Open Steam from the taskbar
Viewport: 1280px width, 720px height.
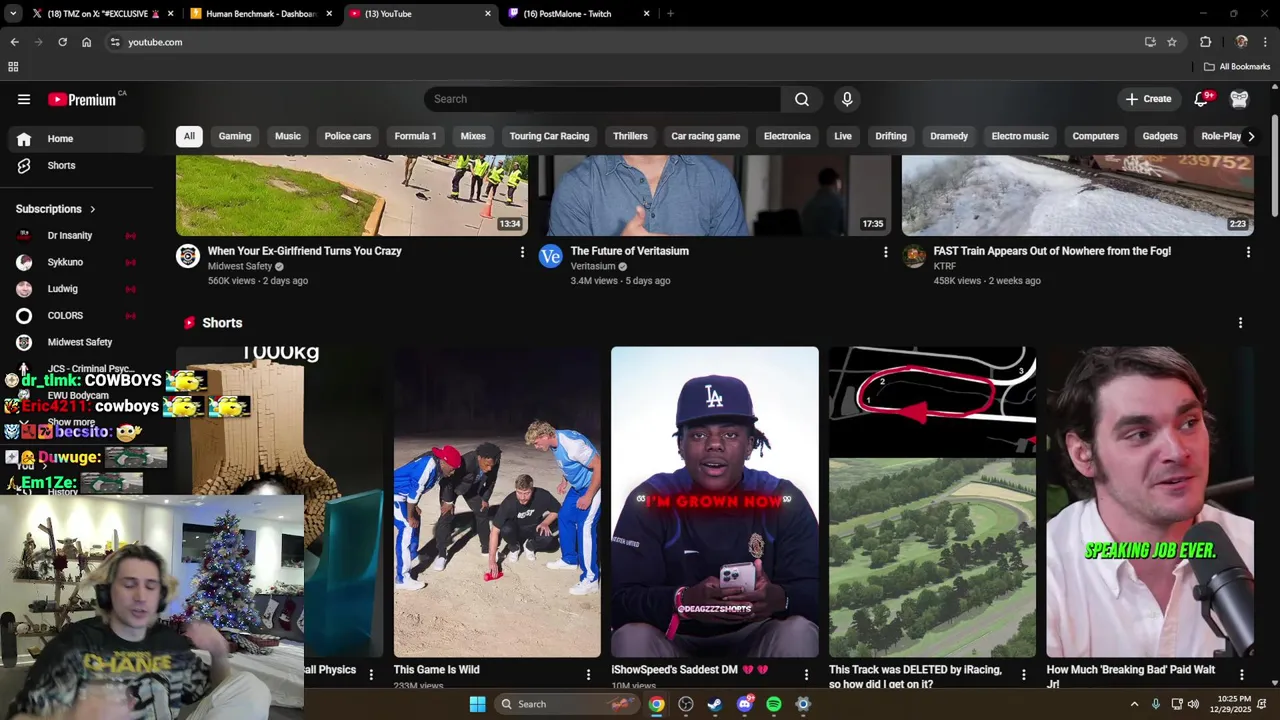[x=715, y=704]
